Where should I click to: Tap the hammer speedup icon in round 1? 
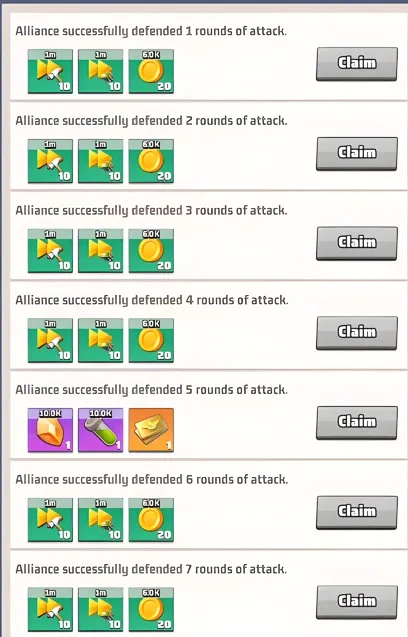coord(50,72)
